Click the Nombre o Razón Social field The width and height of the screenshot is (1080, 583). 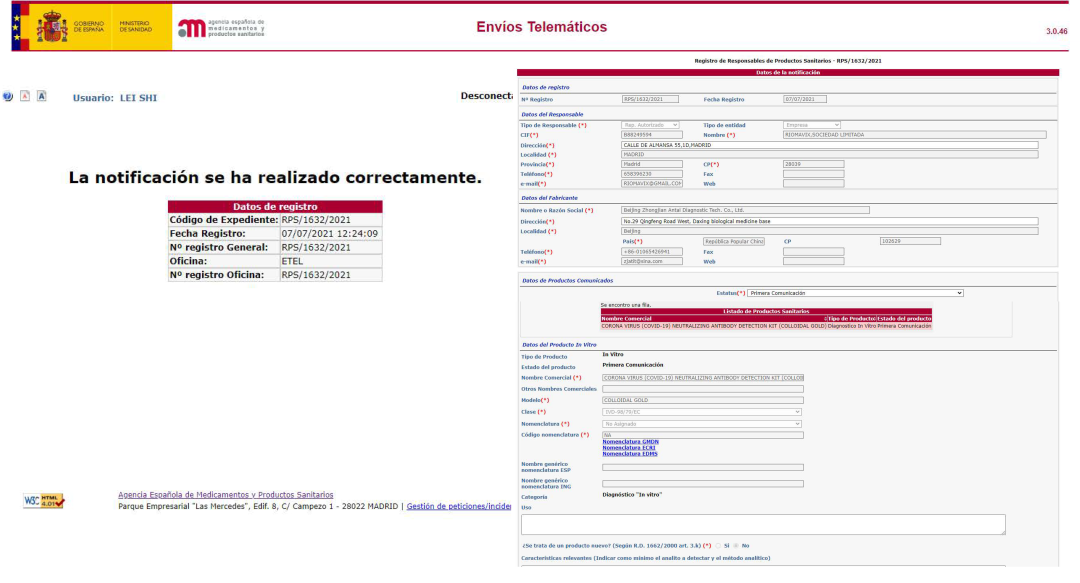(x=745, y=210)
